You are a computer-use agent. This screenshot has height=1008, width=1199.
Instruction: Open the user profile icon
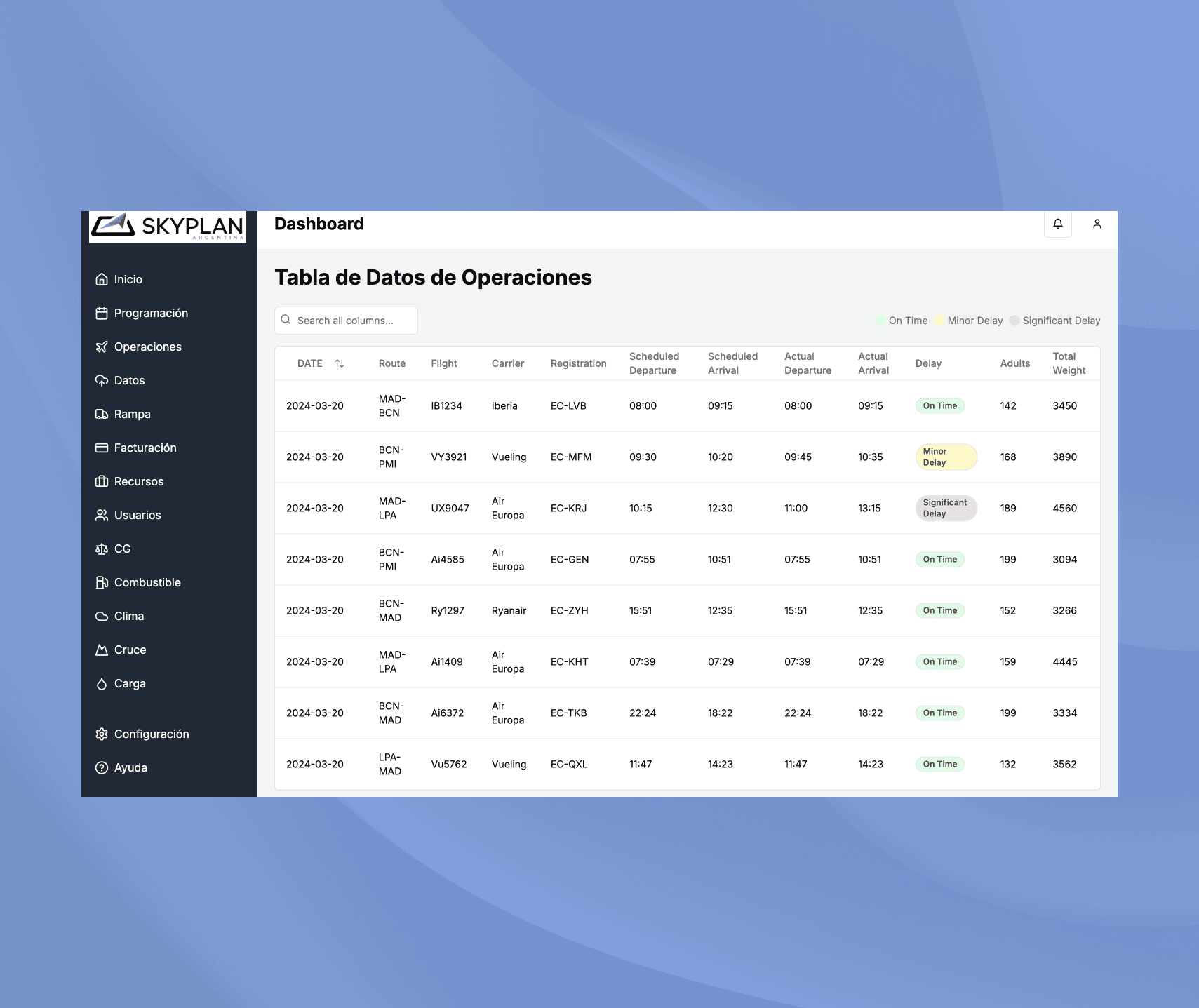[1097, 224]
